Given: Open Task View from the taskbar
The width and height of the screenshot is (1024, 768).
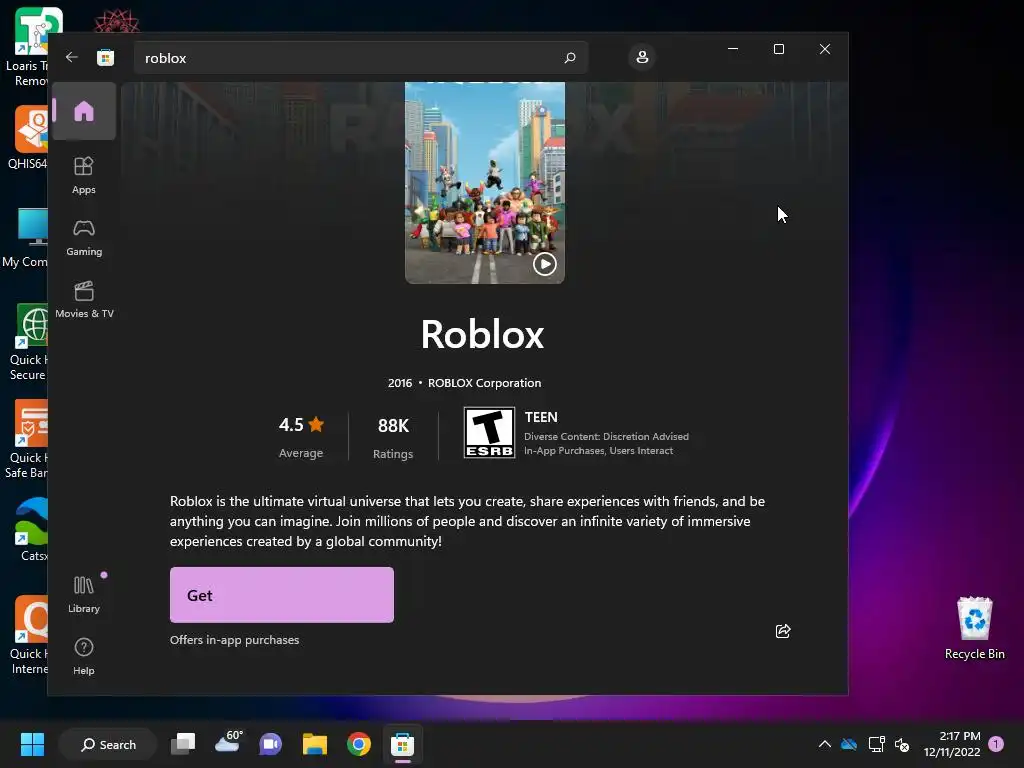Looking at the screenshot, I should coord(183,744).
